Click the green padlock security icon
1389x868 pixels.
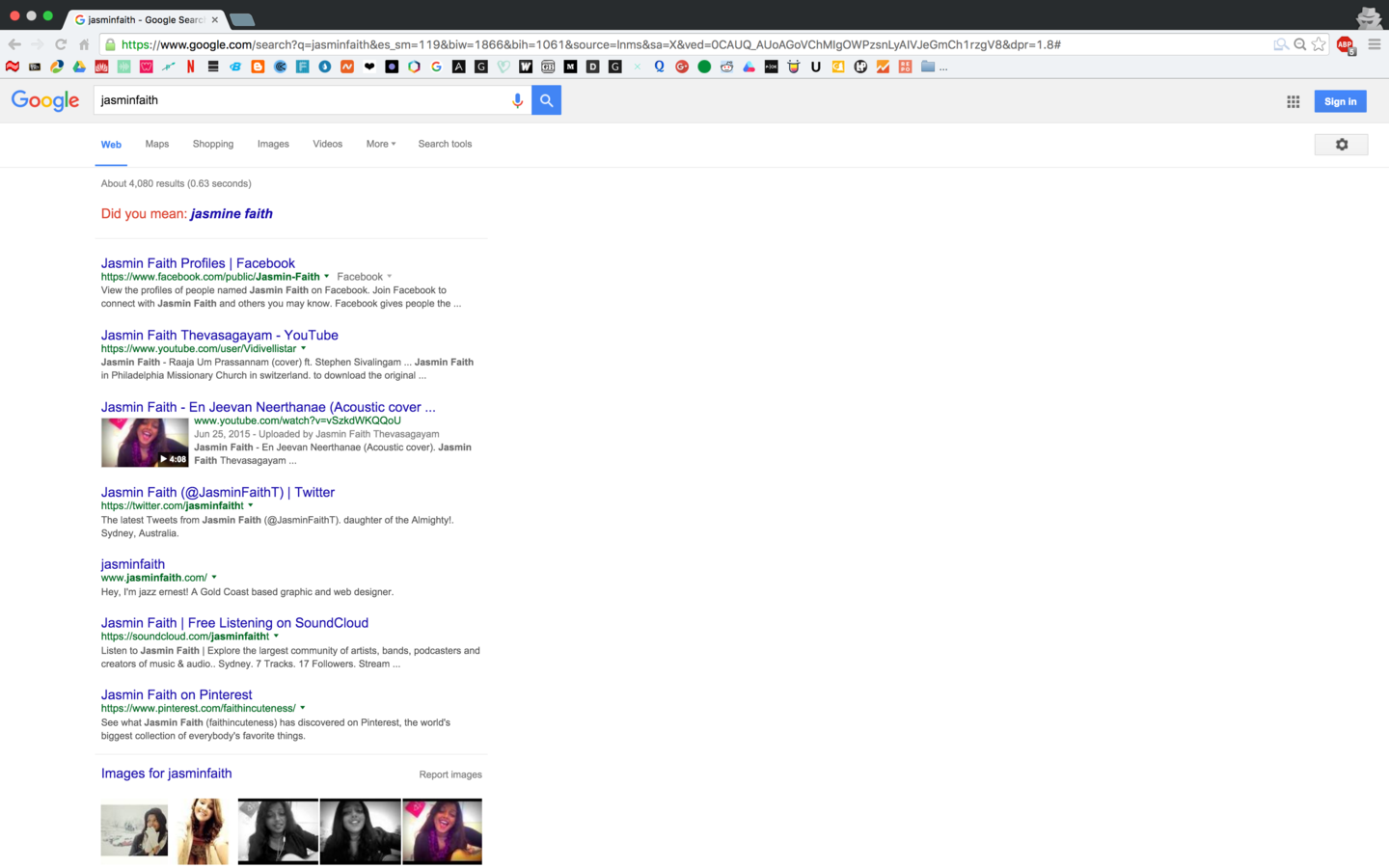[110, 44]
